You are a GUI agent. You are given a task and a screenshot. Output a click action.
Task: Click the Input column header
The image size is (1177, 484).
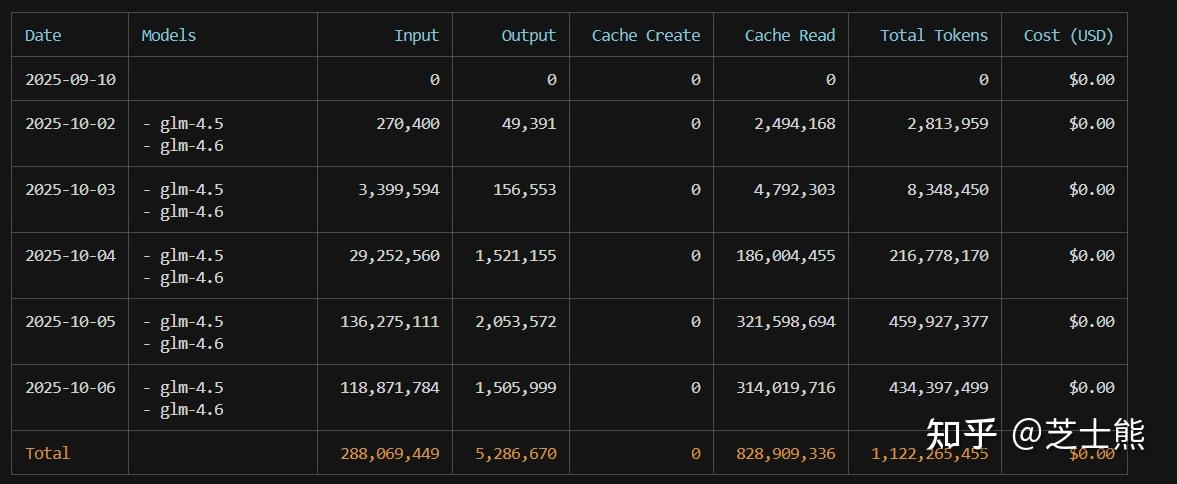click(416, 35)
